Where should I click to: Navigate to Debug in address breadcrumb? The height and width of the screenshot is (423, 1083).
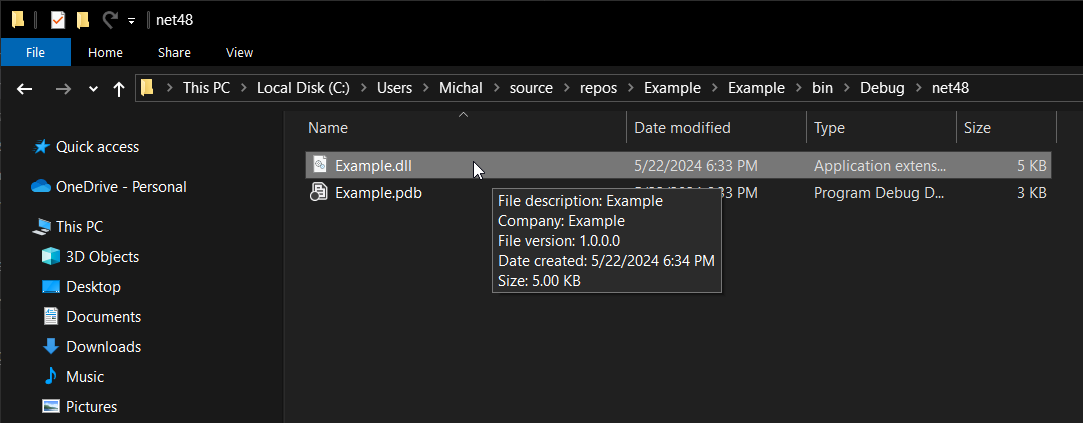(x=881, y=88)
